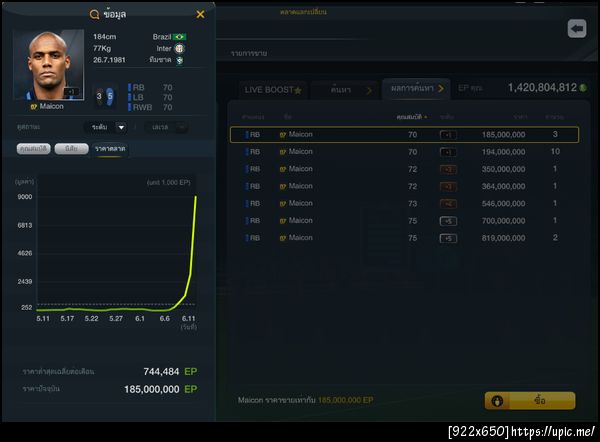
Task: Click the national team crest icon
Action: (179, 60)
